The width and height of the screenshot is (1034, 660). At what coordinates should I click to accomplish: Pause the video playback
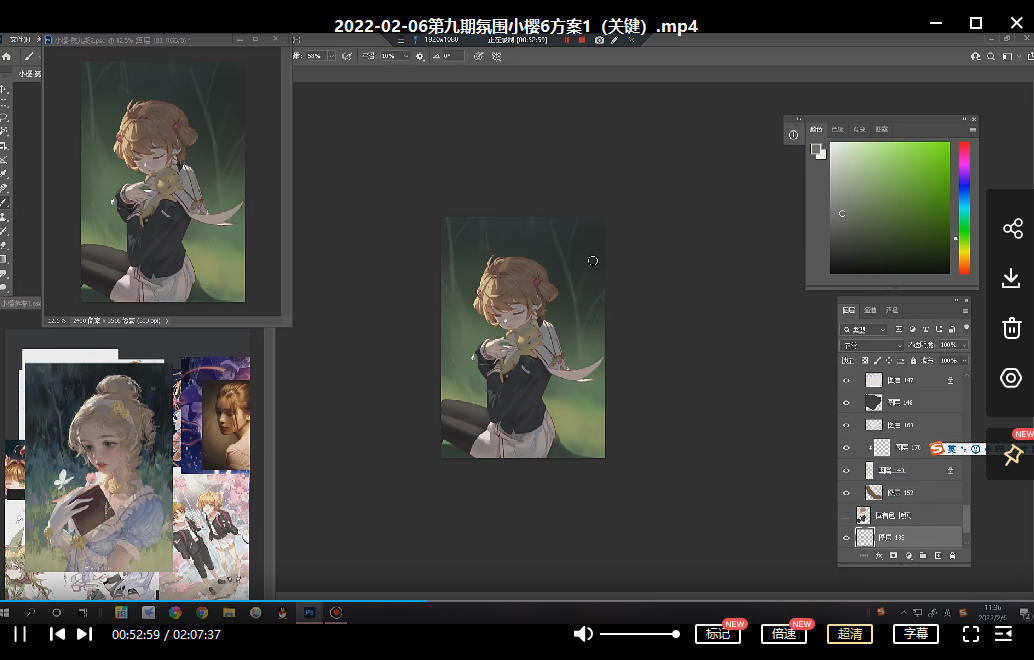20,634
